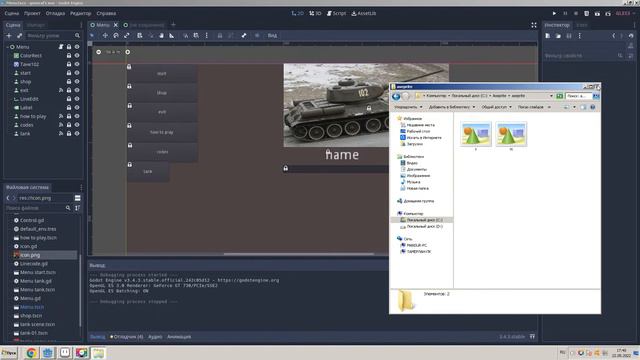The width and height of the screenshot is (640, 360).
Task: Open the Debug menu
Action: pos(55,13)
